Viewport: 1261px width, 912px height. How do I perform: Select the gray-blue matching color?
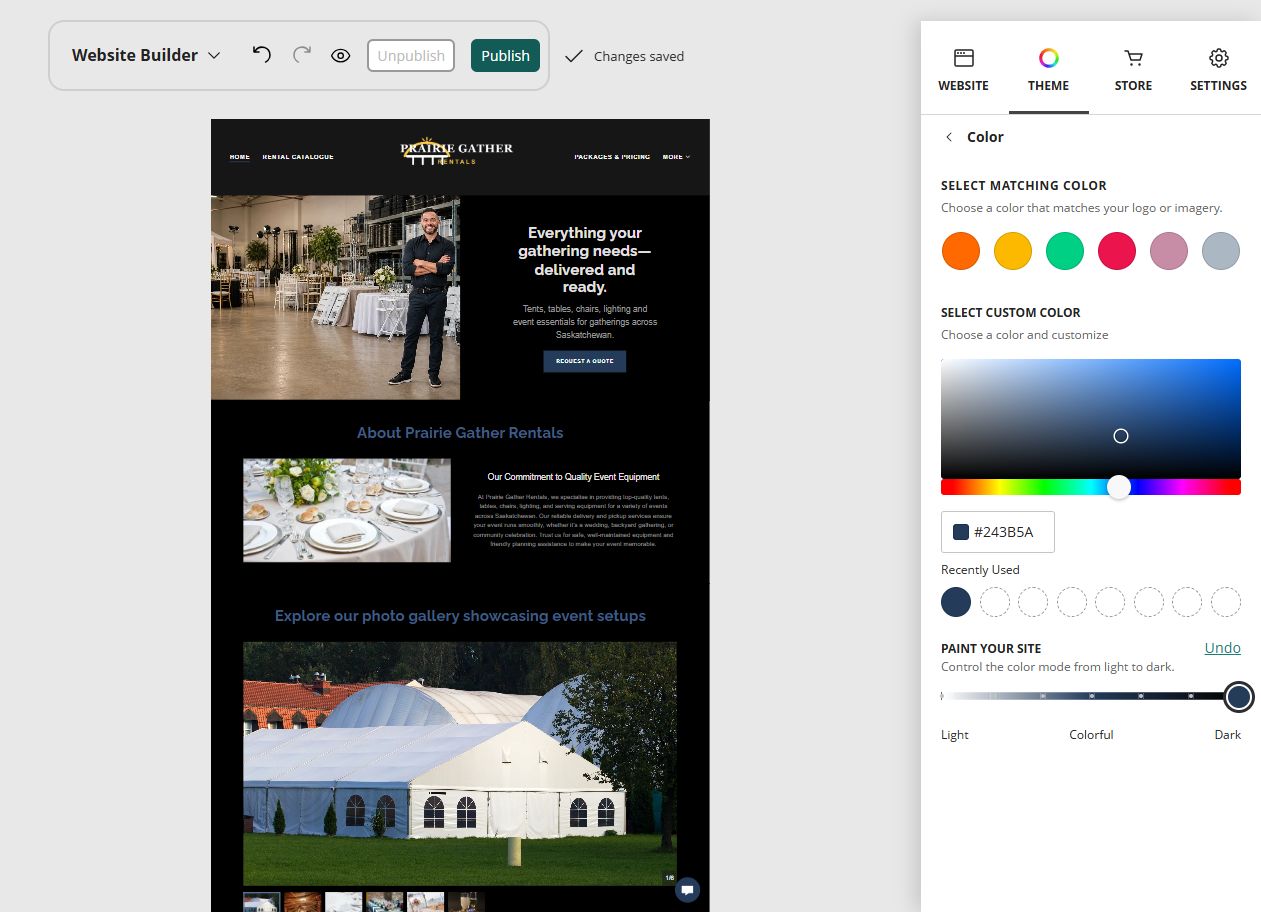1221,251
